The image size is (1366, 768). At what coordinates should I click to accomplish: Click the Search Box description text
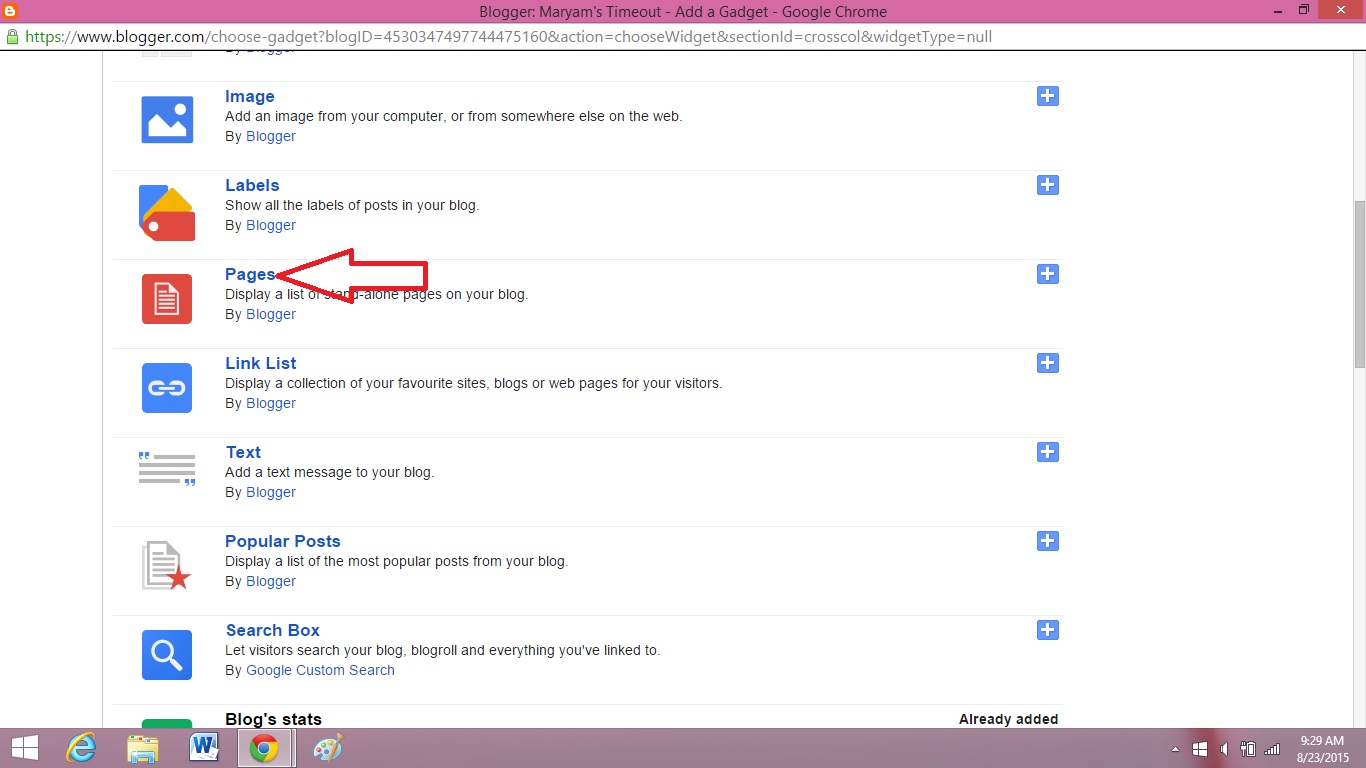pos(442,650)
